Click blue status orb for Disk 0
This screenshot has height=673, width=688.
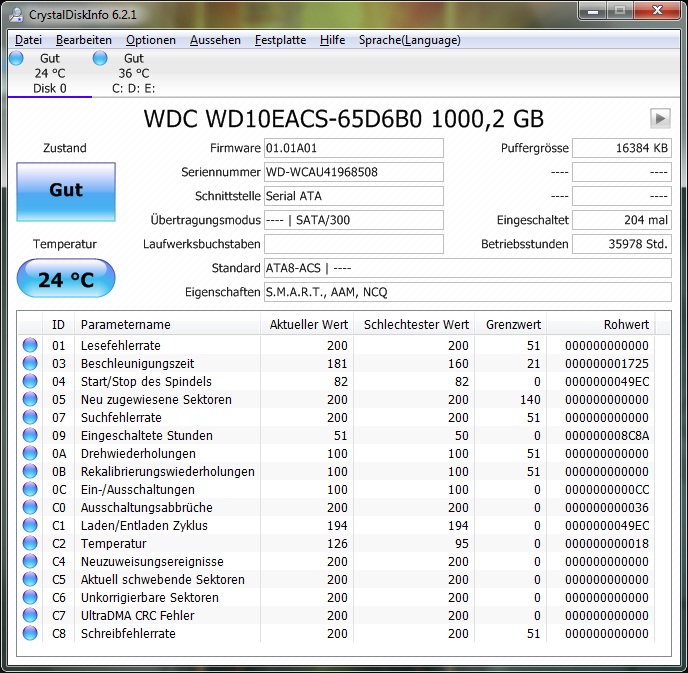point(16,58)
